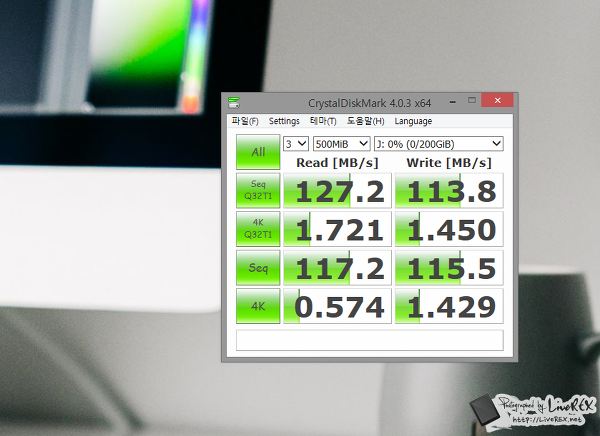Expand the test count dropdown showing 3

coord(296,144)
